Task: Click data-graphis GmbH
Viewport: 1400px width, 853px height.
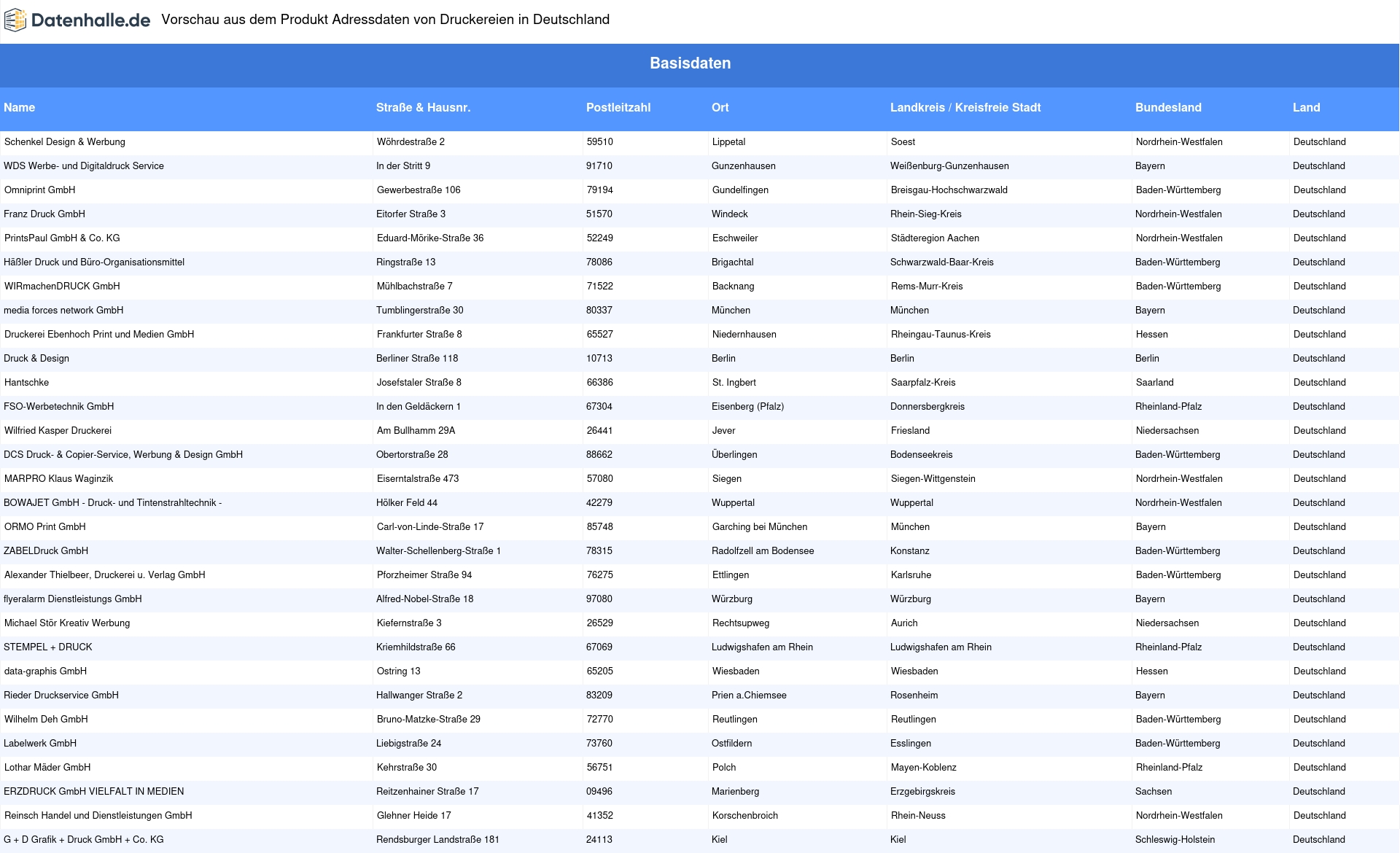Action: [x=45, y=671]
